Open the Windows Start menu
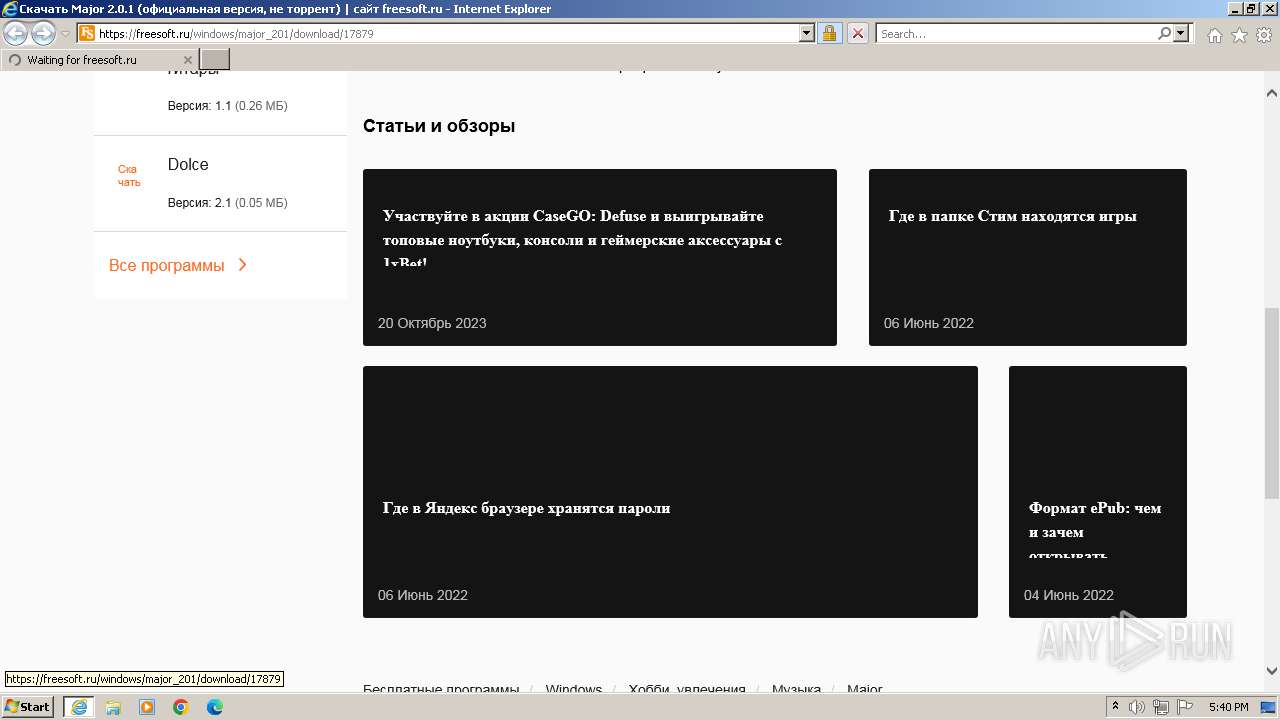1280x720 pixels. [x=27, y=707]
